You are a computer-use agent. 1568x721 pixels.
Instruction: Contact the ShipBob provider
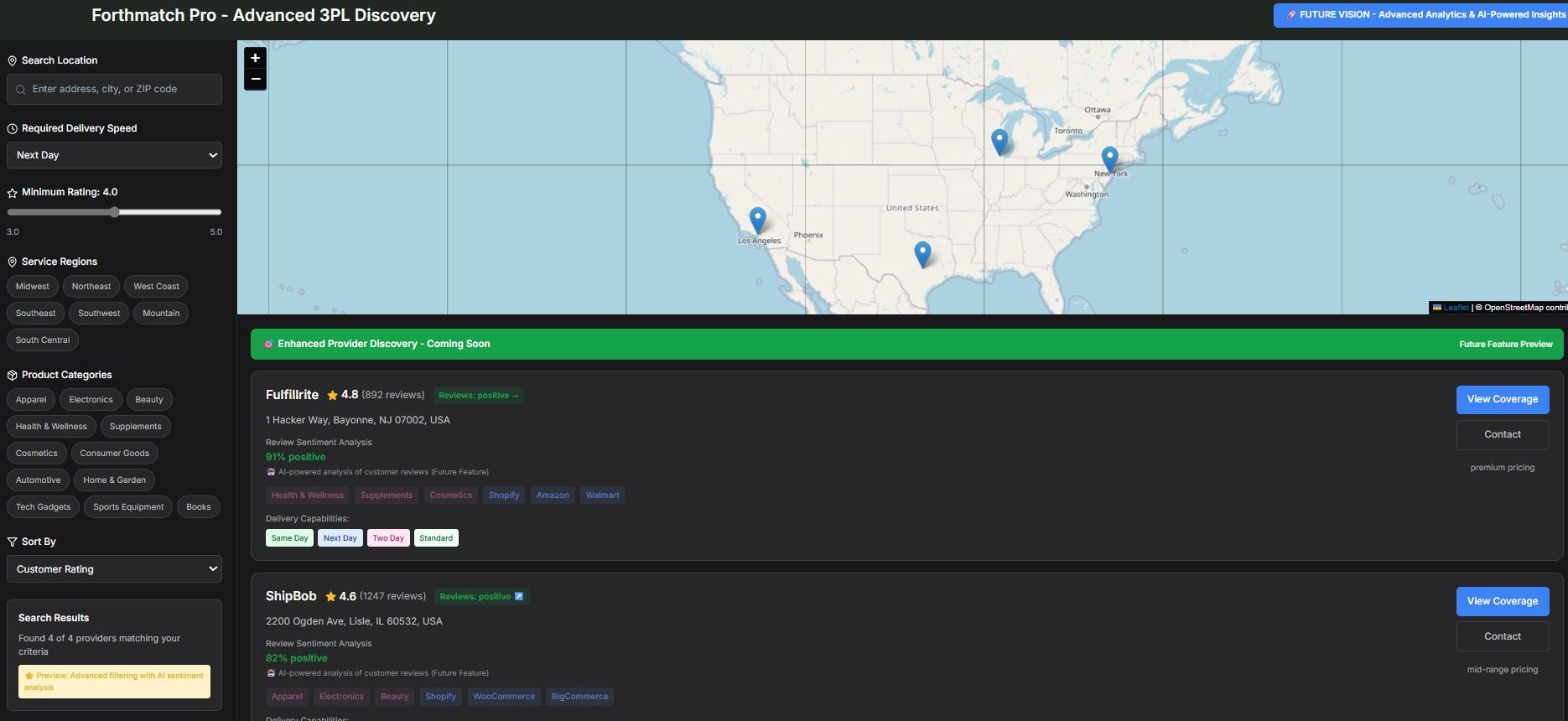pos(1502,636)
